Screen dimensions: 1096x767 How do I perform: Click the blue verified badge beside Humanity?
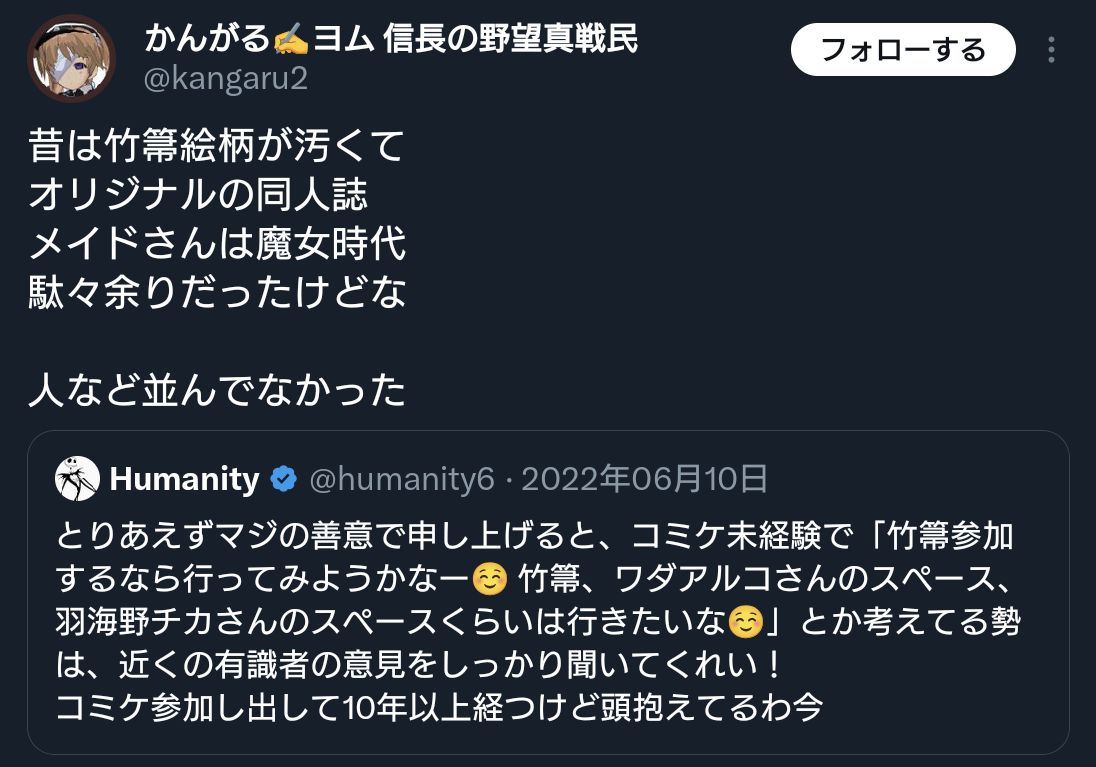point(284,480)
